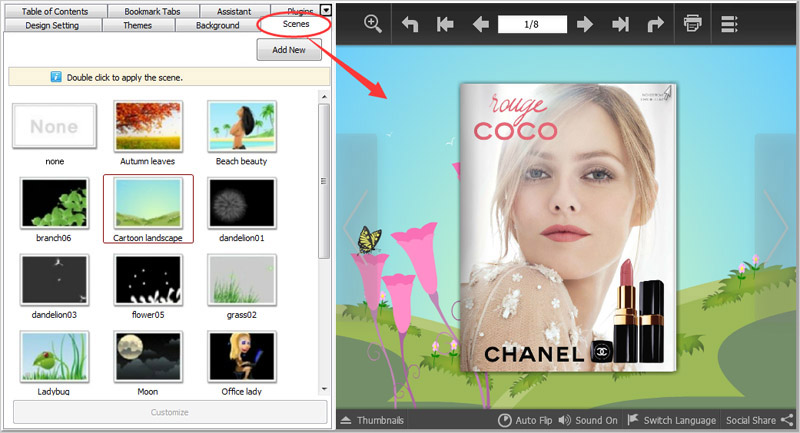
Task: Select the Autumn leaves scene thumbnail
Action: [x=148, y=126]
